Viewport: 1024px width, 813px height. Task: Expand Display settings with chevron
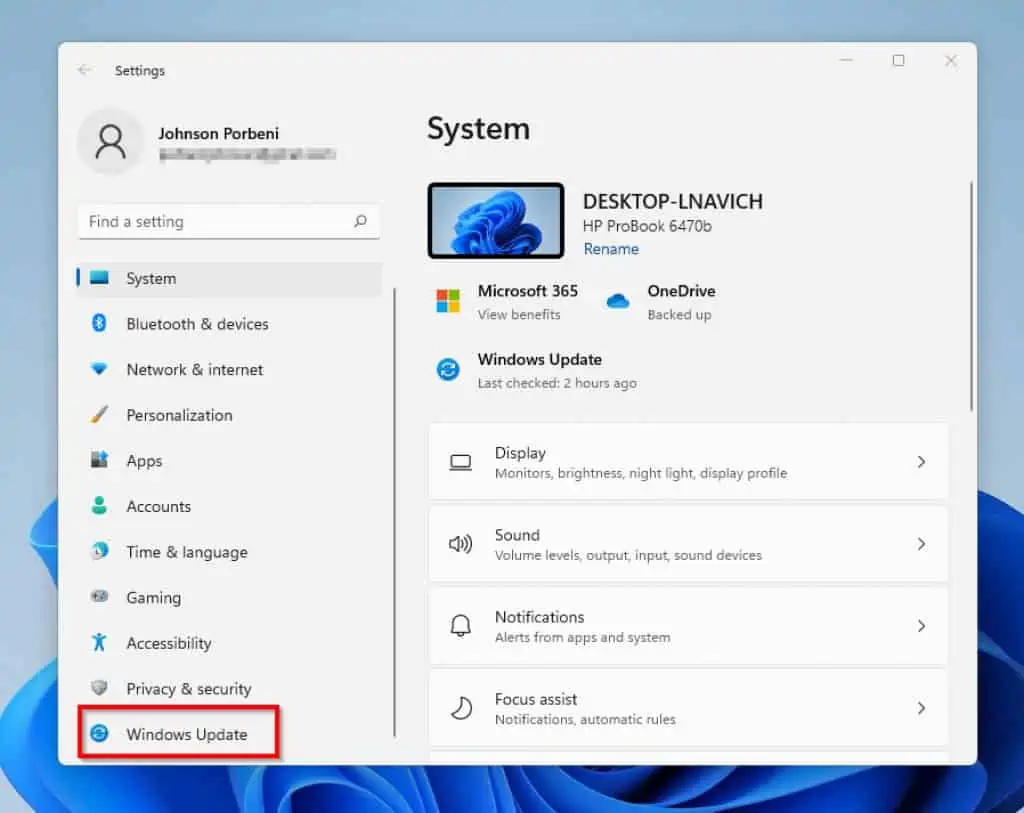(921, 462)
